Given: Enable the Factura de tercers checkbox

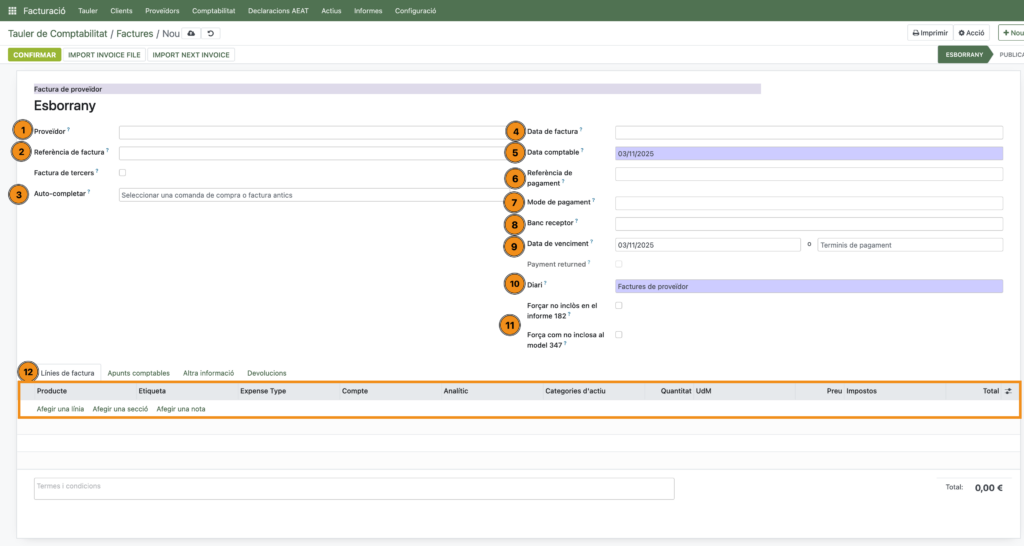Looking at the screenshot, I should coord(123,173).
